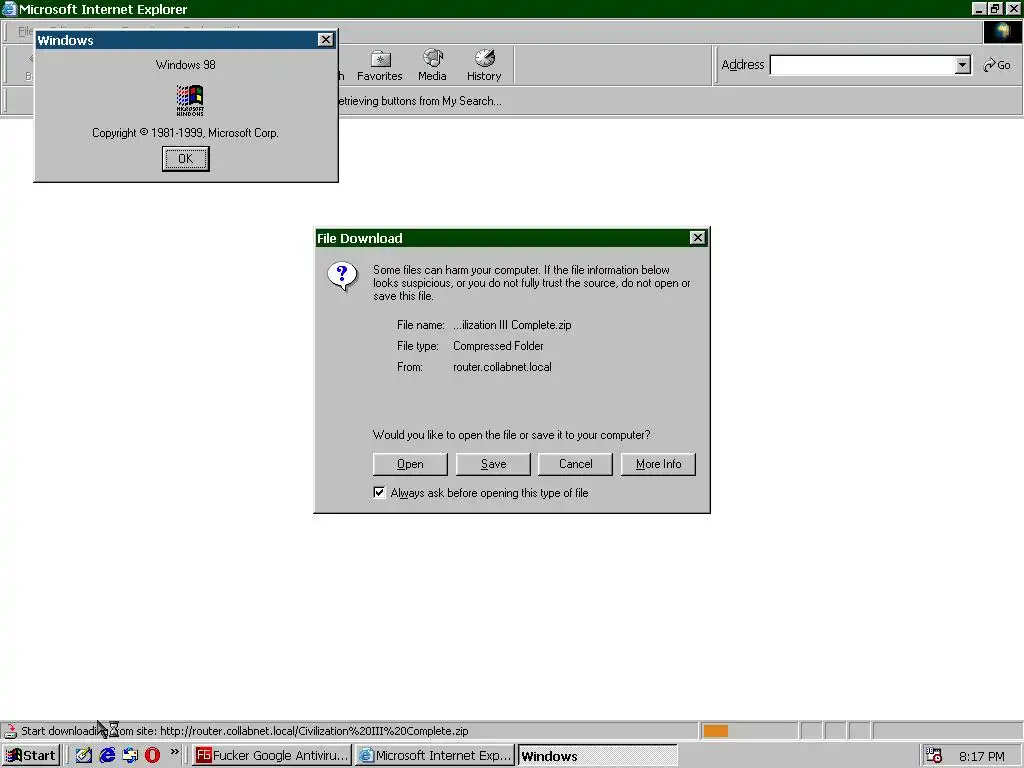Image resolution: width=1024 pixels, height=768 pixels.
Task: Launch Opera from Quick Launch
Action: point(153,756)
